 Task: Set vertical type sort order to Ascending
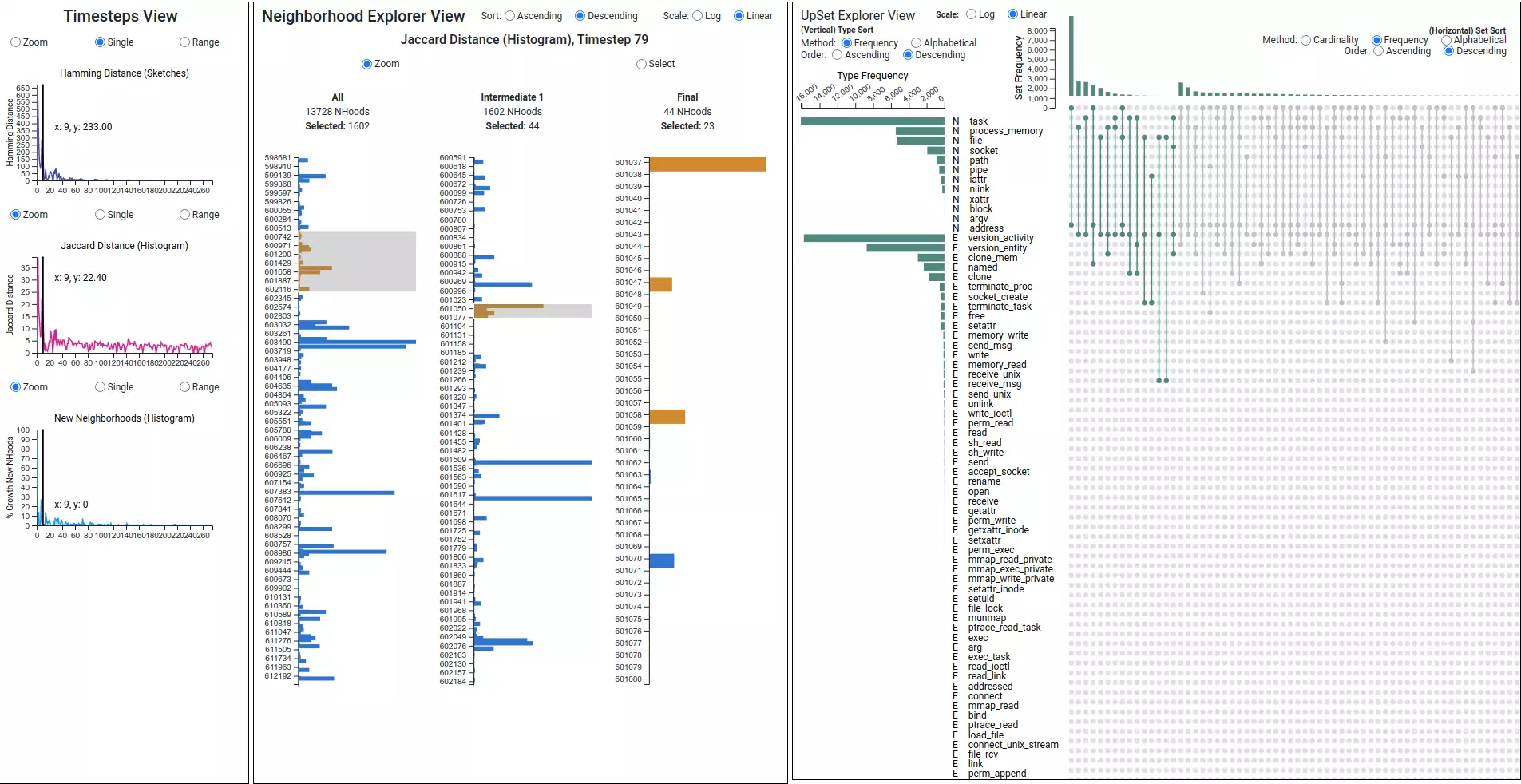(837, 55)
